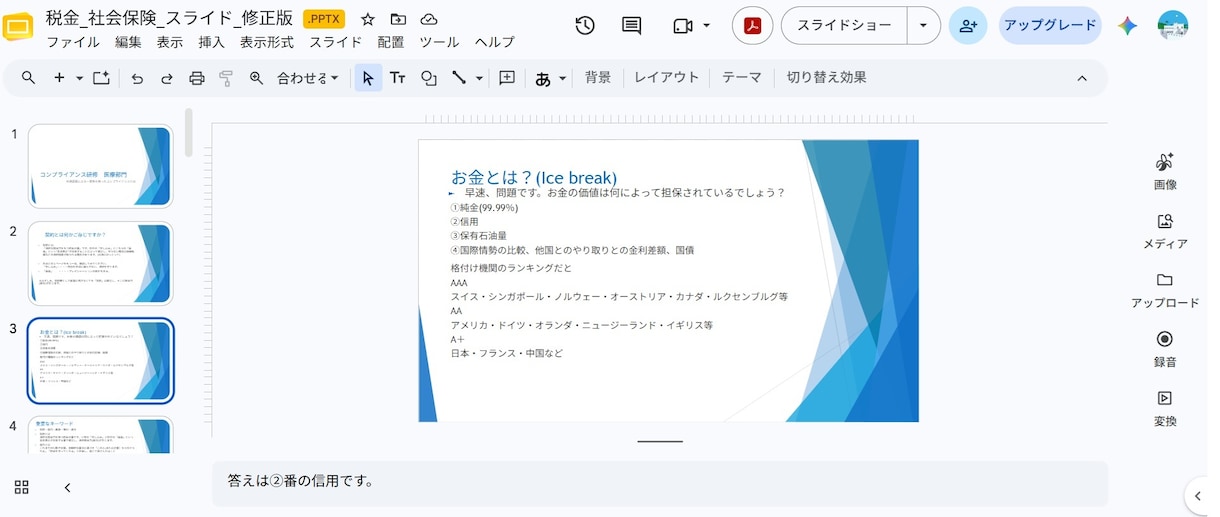Star this presentation
1220x517 pixels.
[x=368, y=19]
